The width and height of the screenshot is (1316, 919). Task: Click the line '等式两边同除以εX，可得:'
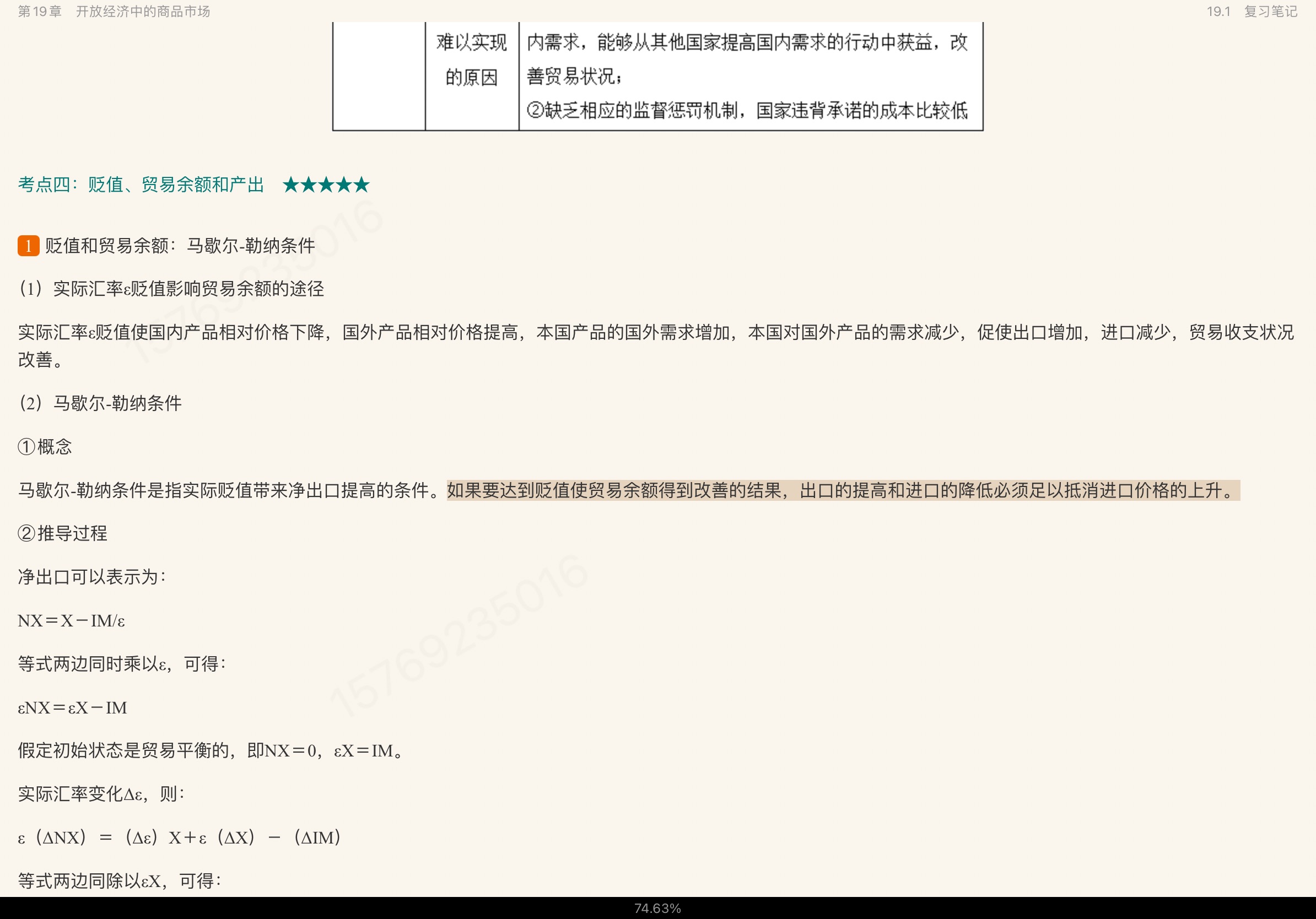120,881
